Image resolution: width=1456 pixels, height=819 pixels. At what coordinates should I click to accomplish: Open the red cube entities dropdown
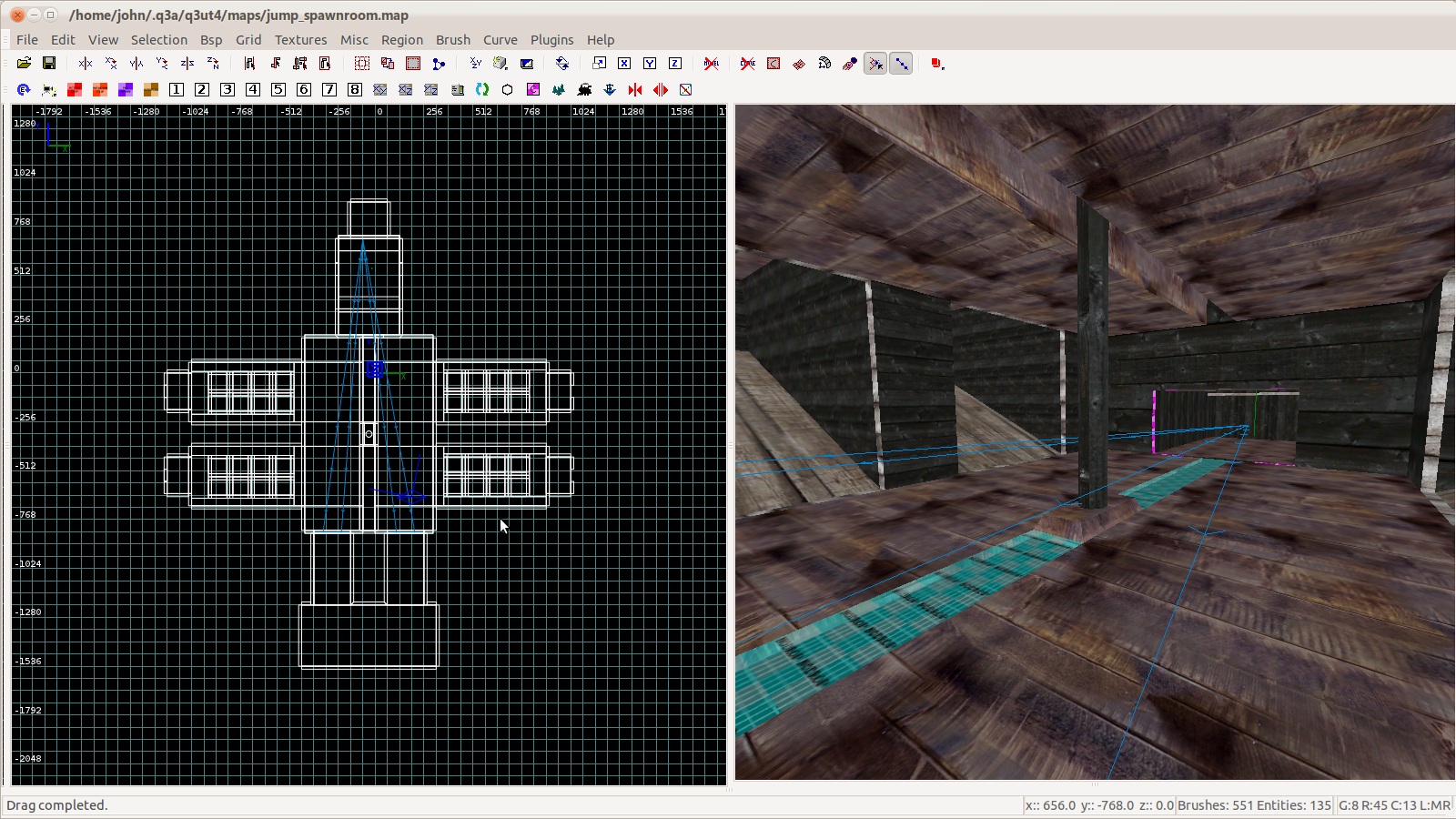(x=937, y=64)
